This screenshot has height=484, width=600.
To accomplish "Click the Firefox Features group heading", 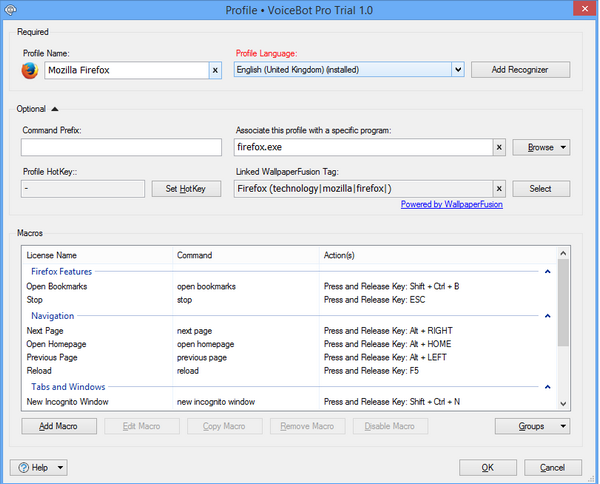I will [x=62, y=272].
